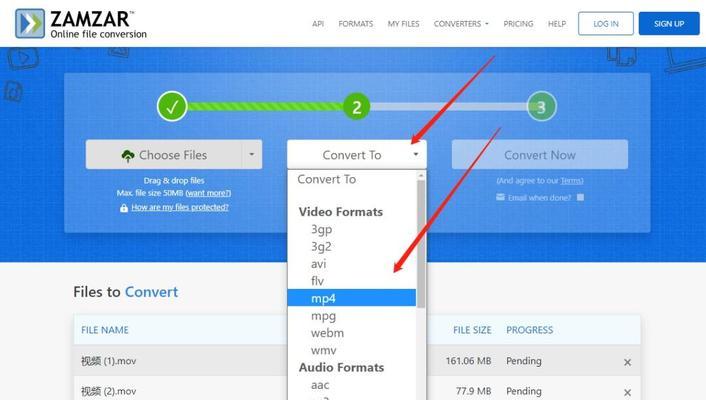Screen dimensions: 706x400
Task: Select aac audio format
Action: 352,385
